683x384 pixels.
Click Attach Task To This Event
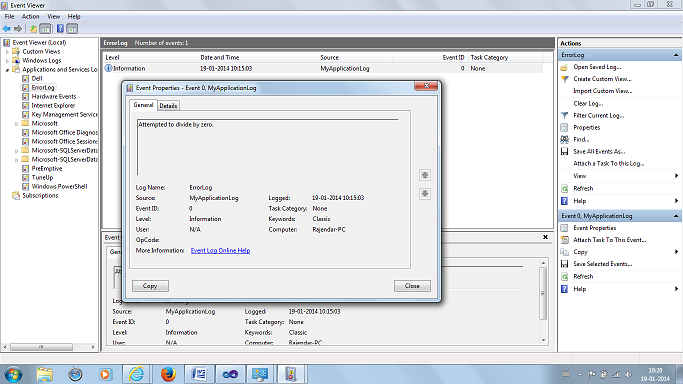[610, 240]
